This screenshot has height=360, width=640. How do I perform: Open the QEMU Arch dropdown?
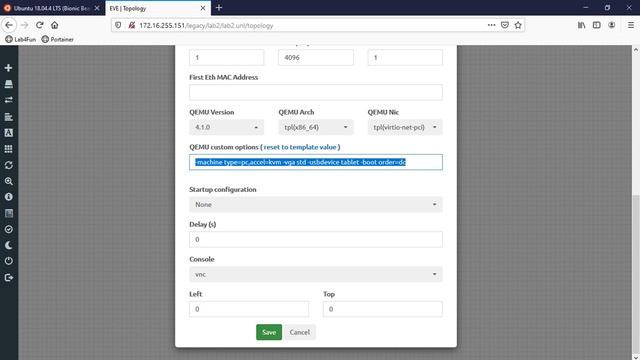pos(316,127)
